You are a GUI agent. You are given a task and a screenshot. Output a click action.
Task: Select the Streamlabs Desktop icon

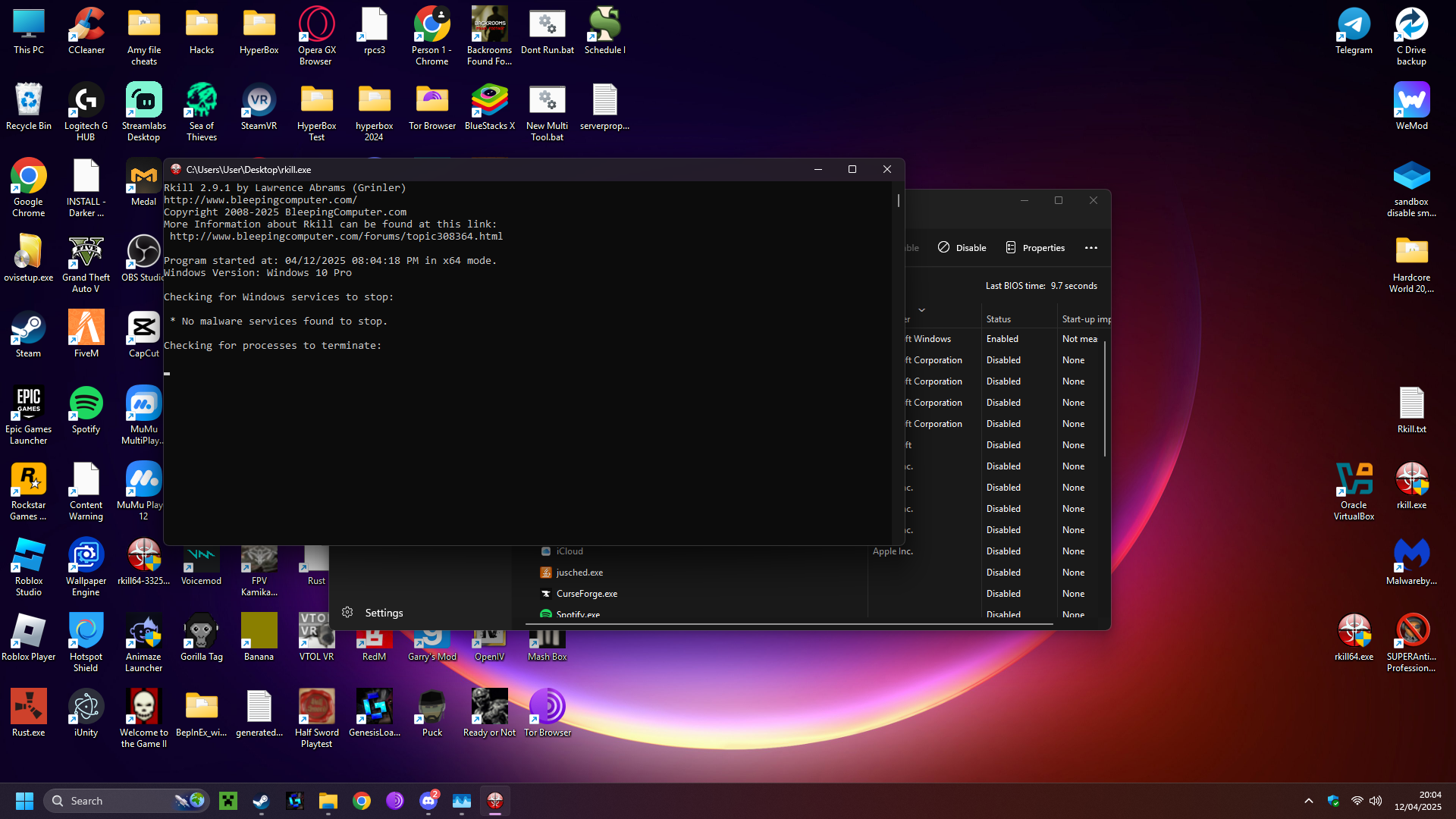(143, 111)
